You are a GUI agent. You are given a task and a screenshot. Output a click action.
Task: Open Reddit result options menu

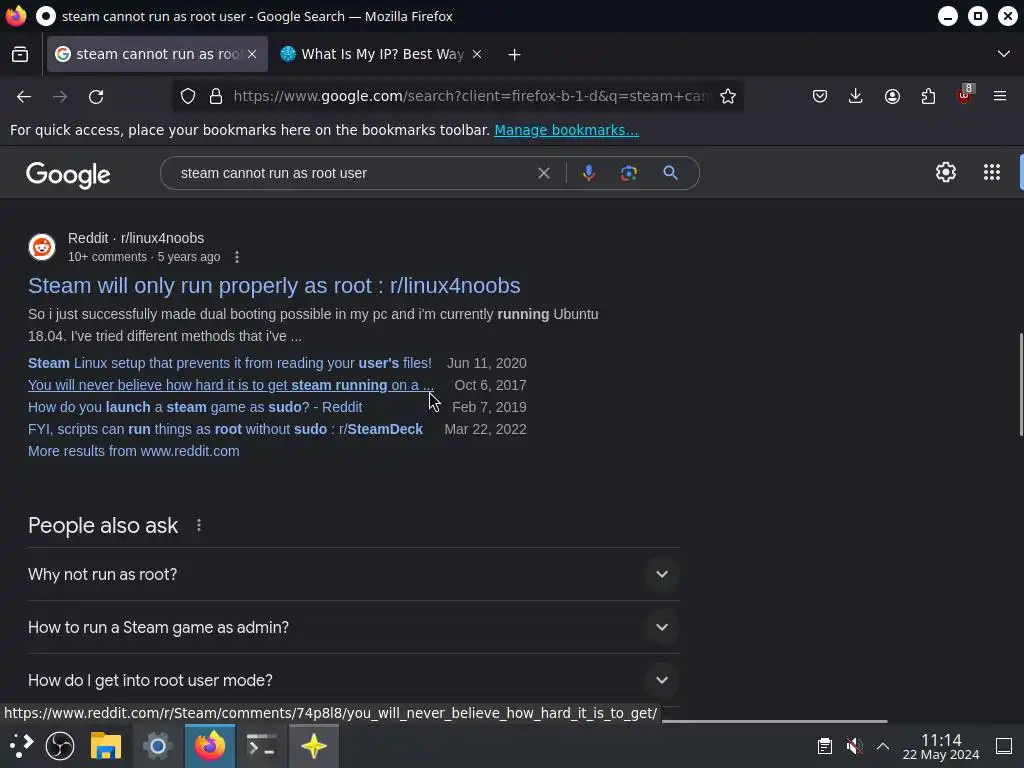237,257
